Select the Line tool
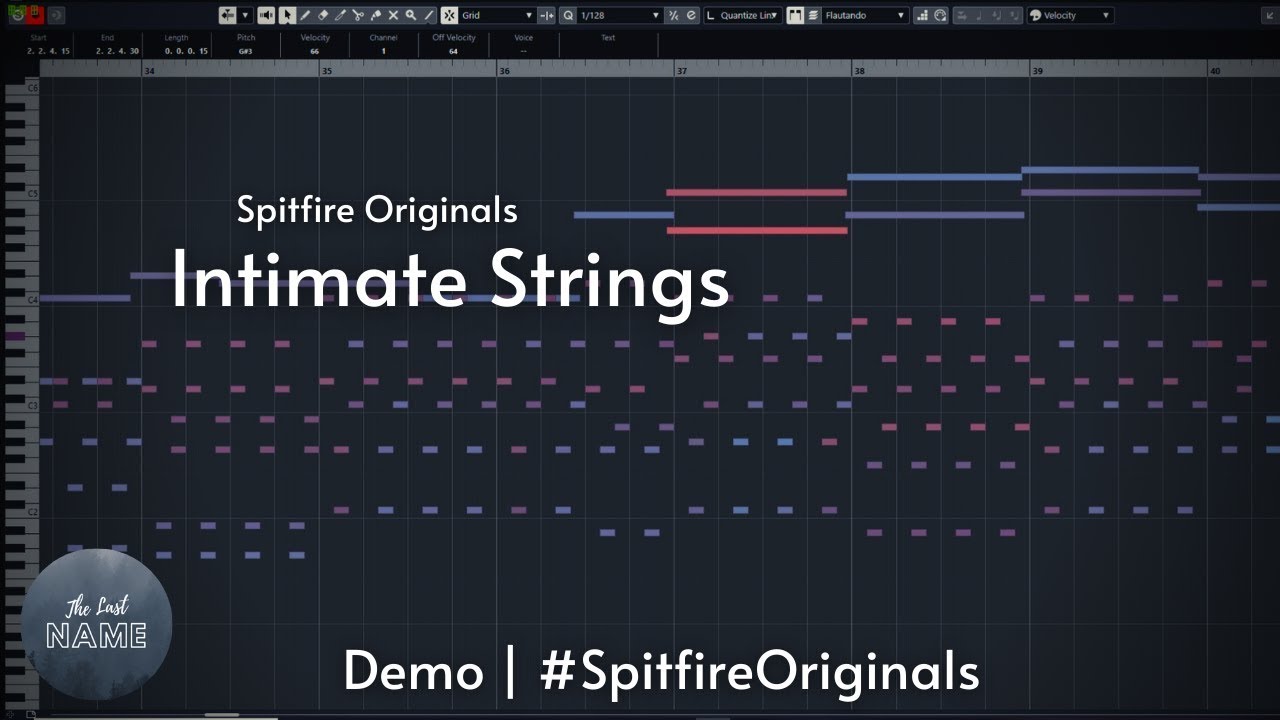The height and width of the screenshot is (720, 1280). point(428,15)
